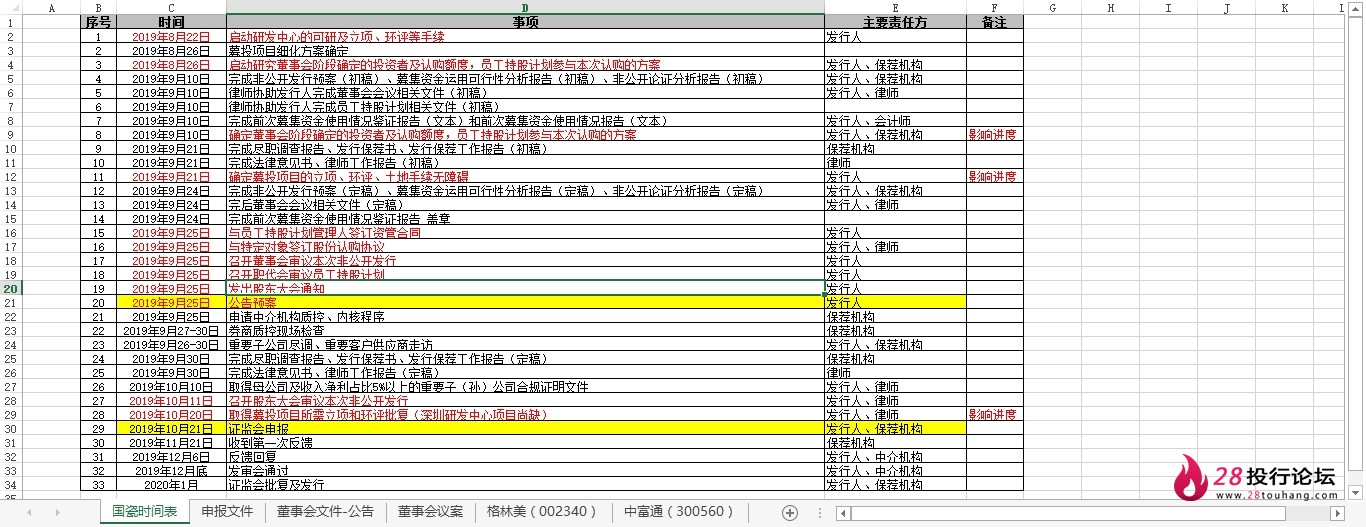Click the cell 发审会通过
The height and width of the screenshot is (527, 1366).
525,470
